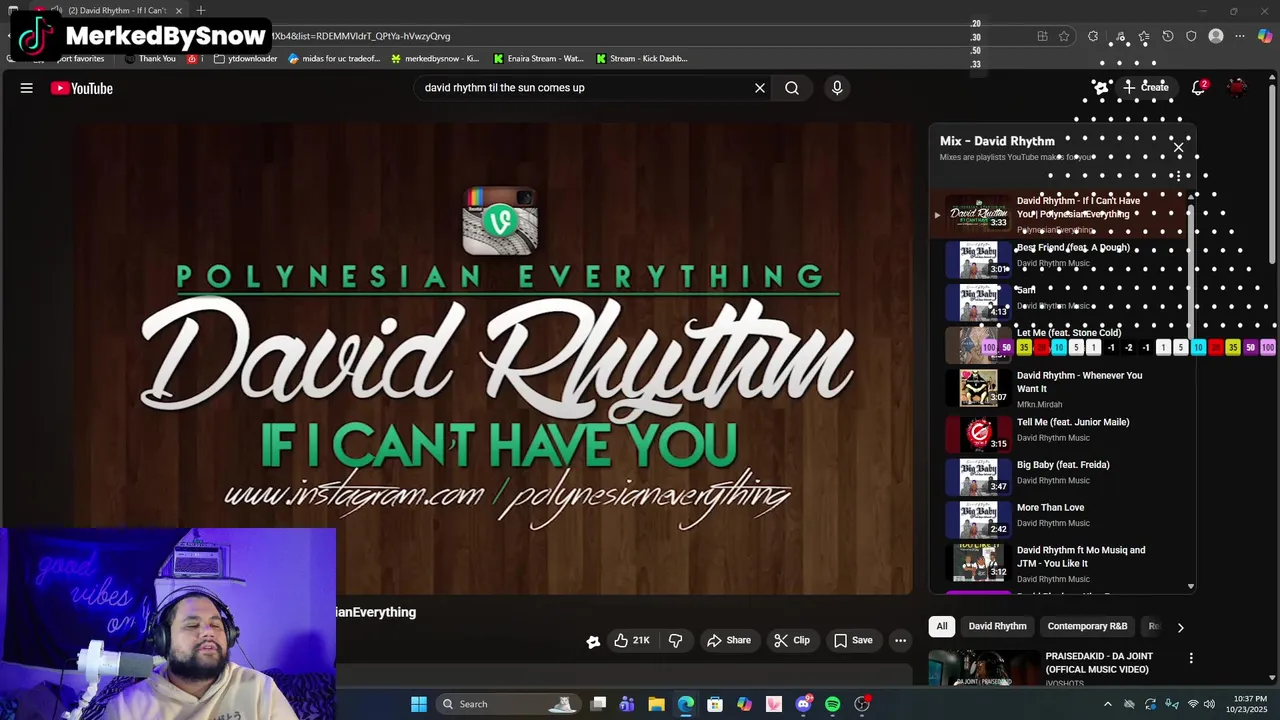1280x720 pixels.
Task: Open the Windows Start menu
Action: click(x=419, y=704)
